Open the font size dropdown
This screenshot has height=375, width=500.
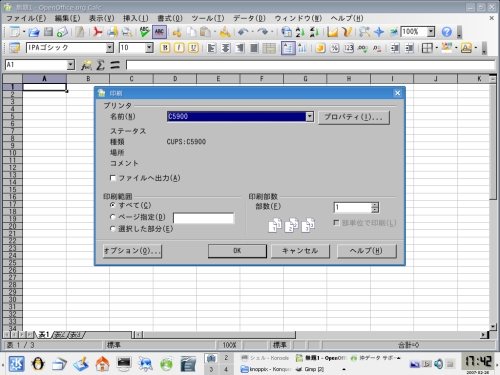coord(149,48)
